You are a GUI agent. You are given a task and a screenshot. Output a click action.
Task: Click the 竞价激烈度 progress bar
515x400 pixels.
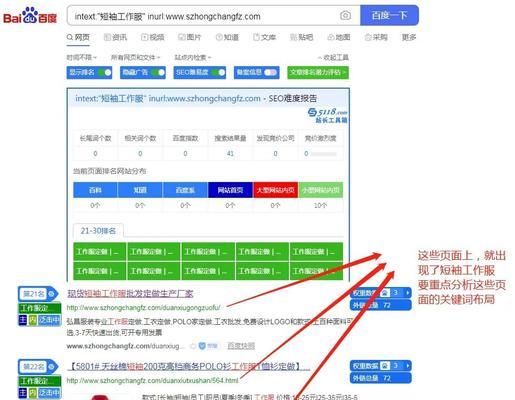point(323,154)
